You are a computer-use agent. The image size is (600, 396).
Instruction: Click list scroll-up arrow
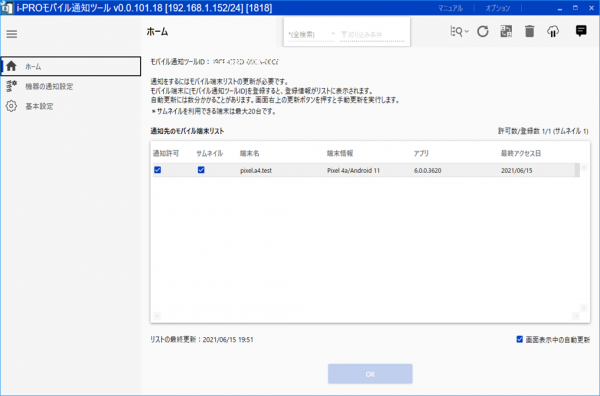[x=584, y=168]
